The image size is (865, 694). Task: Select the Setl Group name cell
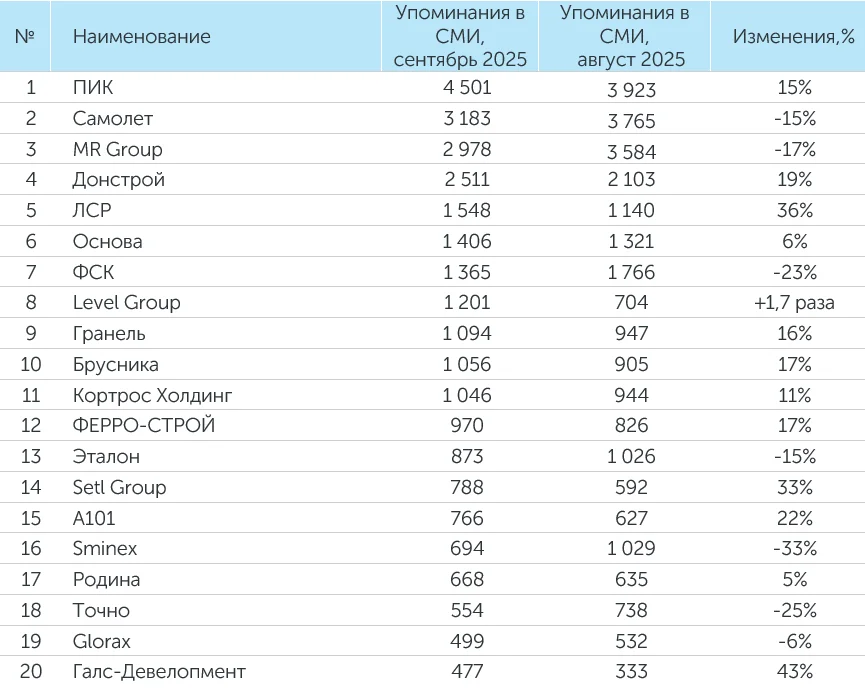point(119,488)
